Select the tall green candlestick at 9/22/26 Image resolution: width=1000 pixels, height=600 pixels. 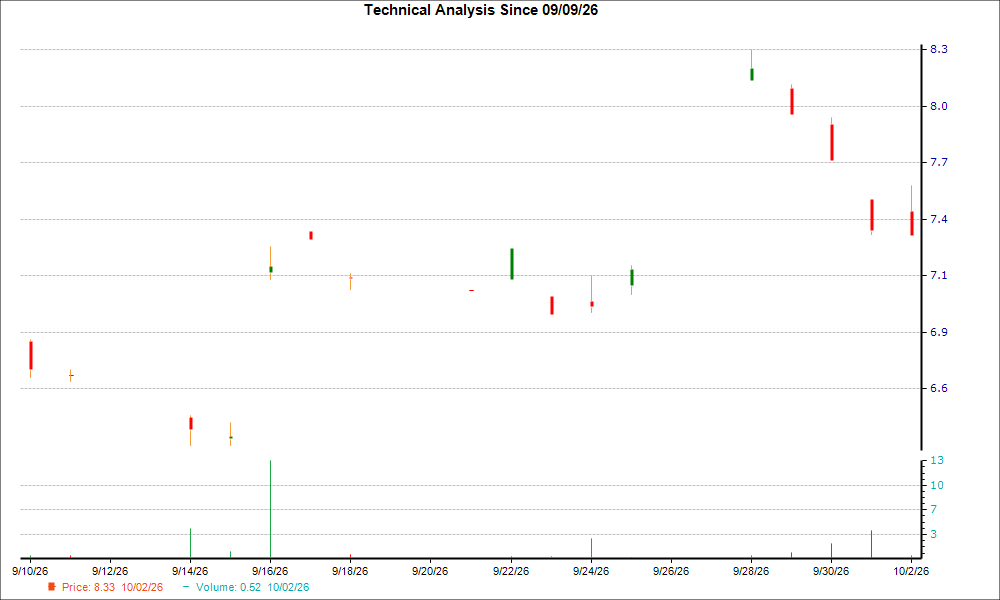(x=511, y=264)
